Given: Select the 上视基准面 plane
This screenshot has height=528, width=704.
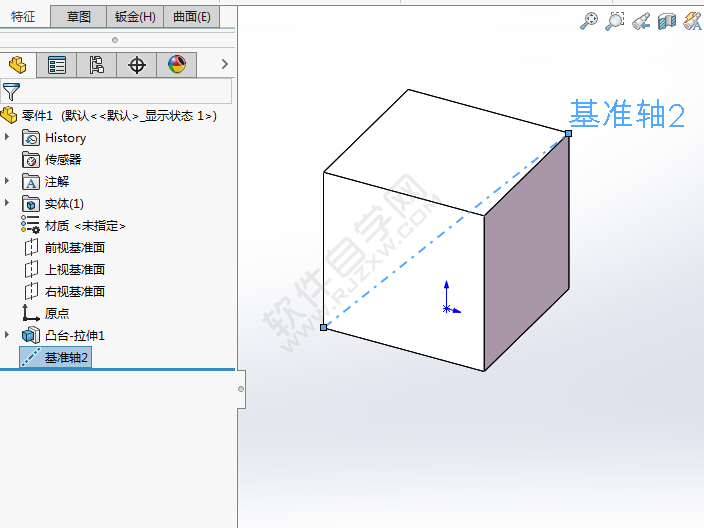Looking at the screenshot, I should [75, 270].
